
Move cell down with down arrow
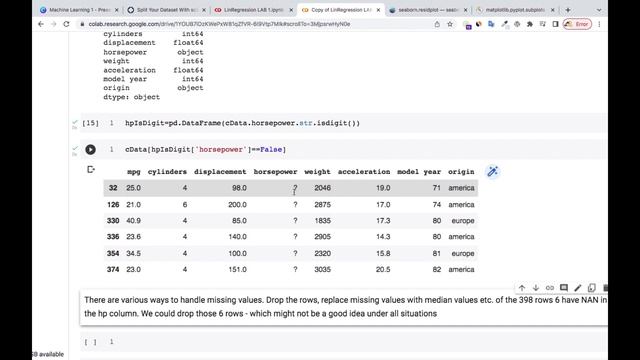pos(536,288)
